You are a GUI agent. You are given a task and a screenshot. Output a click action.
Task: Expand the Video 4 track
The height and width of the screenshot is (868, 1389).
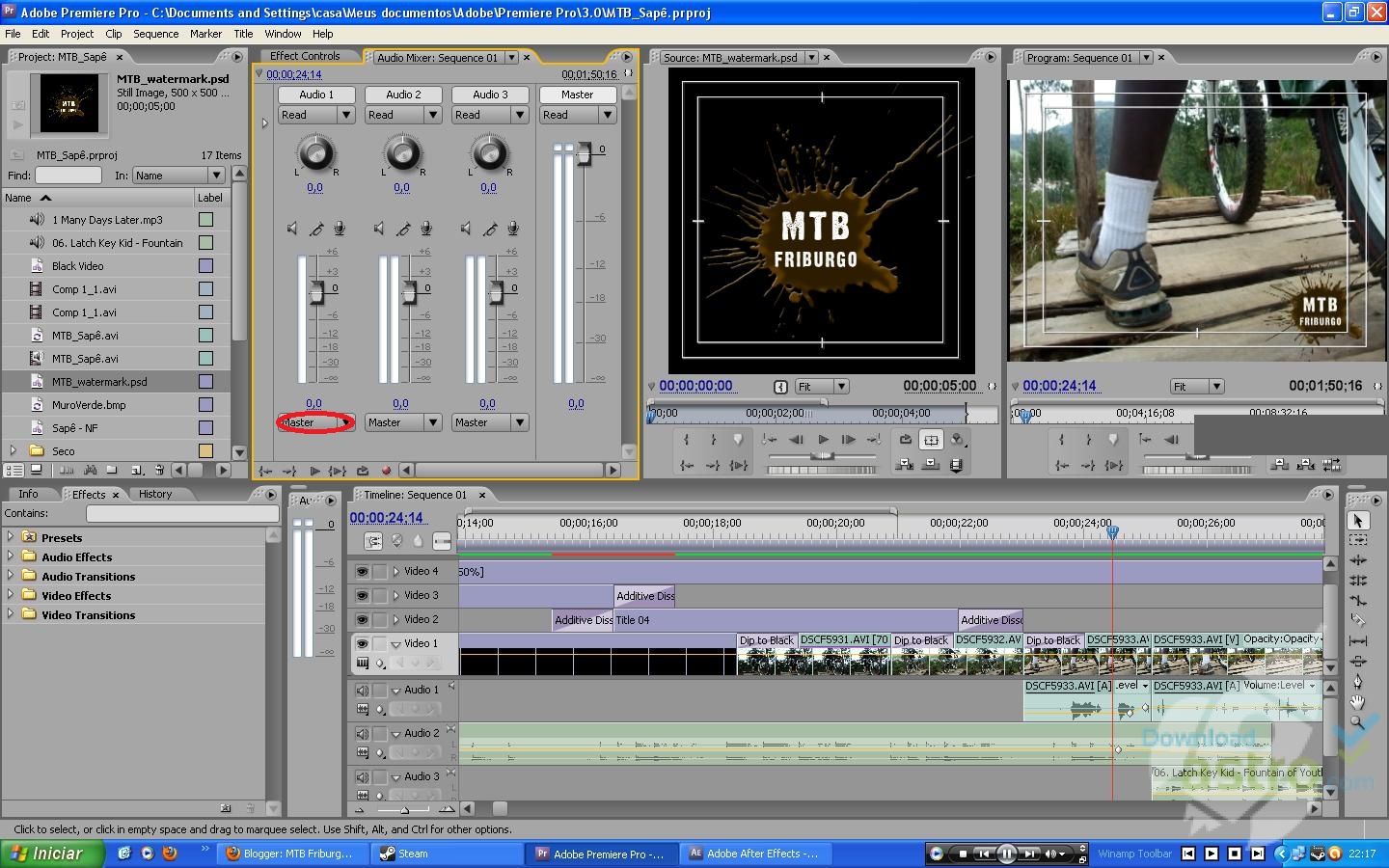[395, 571]
